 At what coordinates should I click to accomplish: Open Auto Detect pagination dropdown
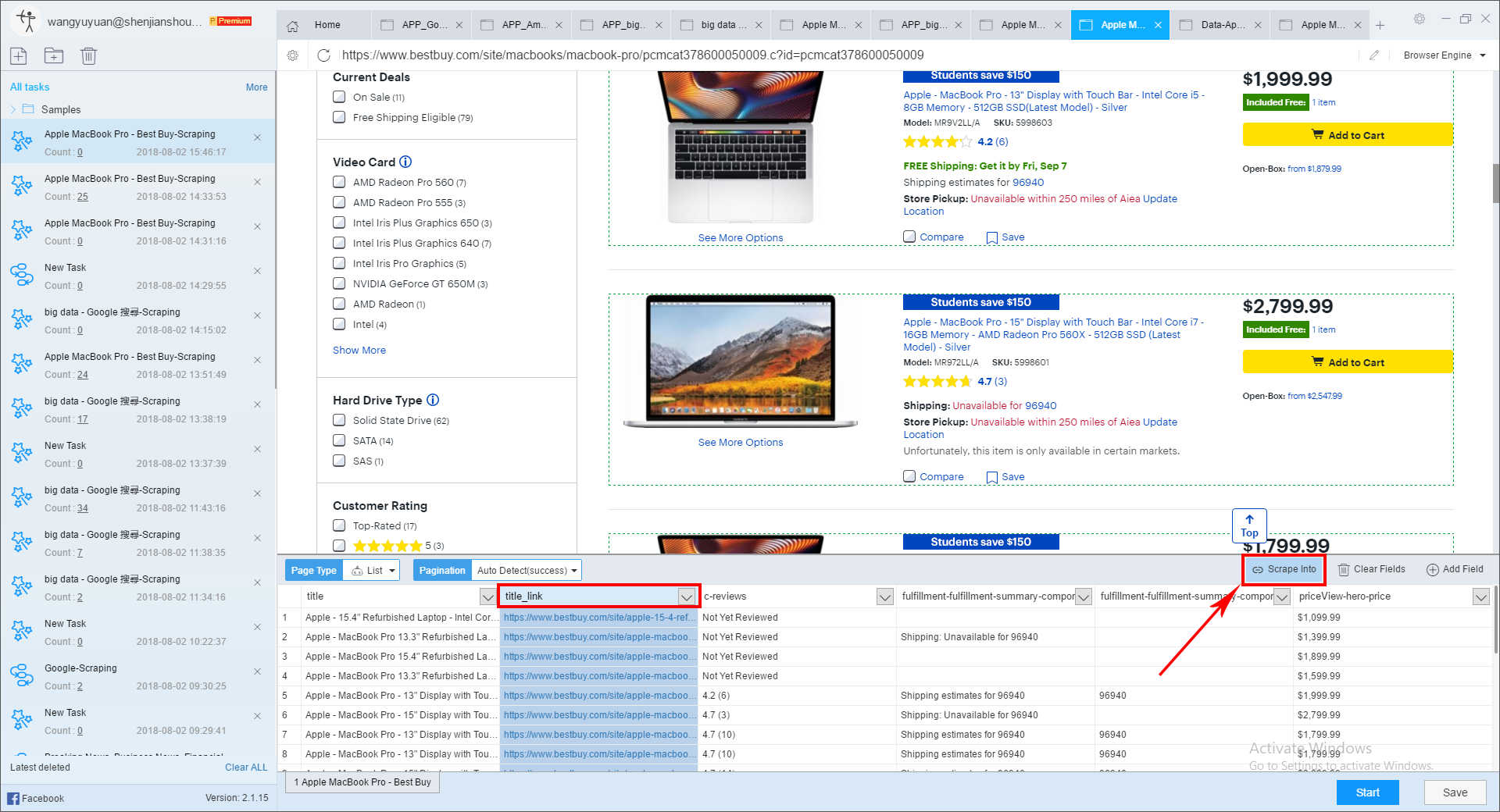tap(527, 570)
